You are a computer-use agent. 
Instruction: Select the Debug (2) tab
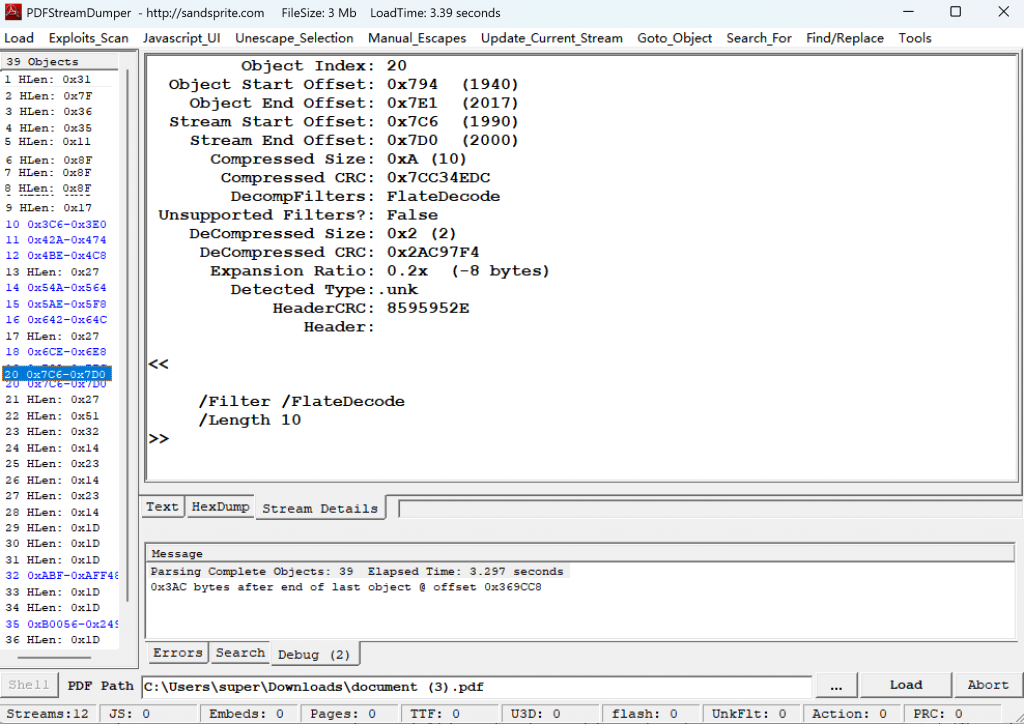pyautogui.click(x=314, y=654)
